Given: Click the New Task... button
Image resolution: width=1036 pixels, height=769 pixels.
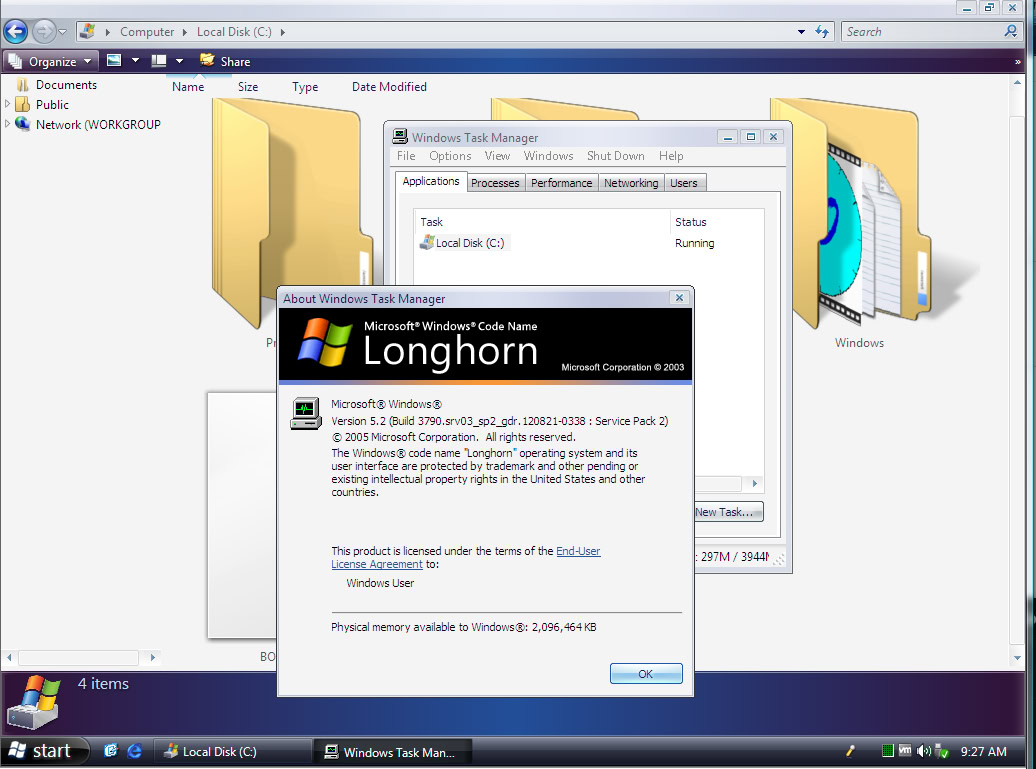Looking at the screenshot, I should click(728, 512).
